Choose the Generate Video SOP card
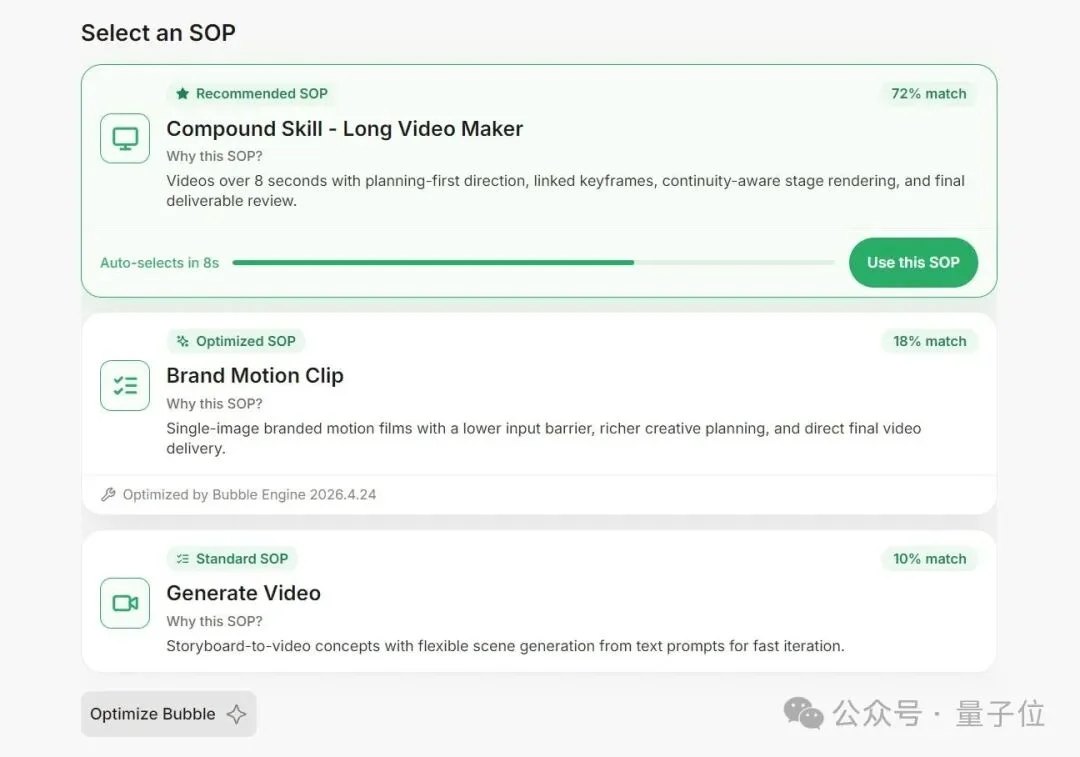This screenshot has width=1080, height=757. tap(539, 601)
